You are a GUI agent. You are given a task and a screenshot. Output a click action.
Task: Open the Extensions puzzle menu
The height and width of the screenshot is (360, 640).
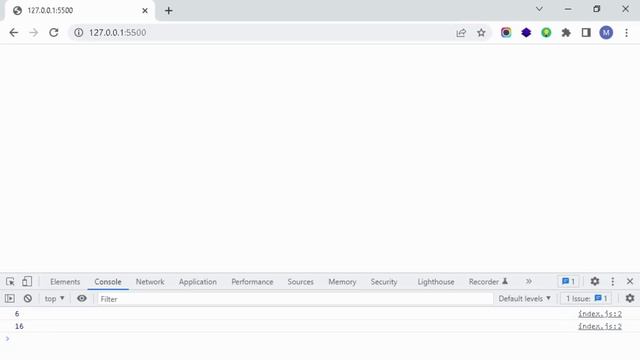tap(566, 33)
